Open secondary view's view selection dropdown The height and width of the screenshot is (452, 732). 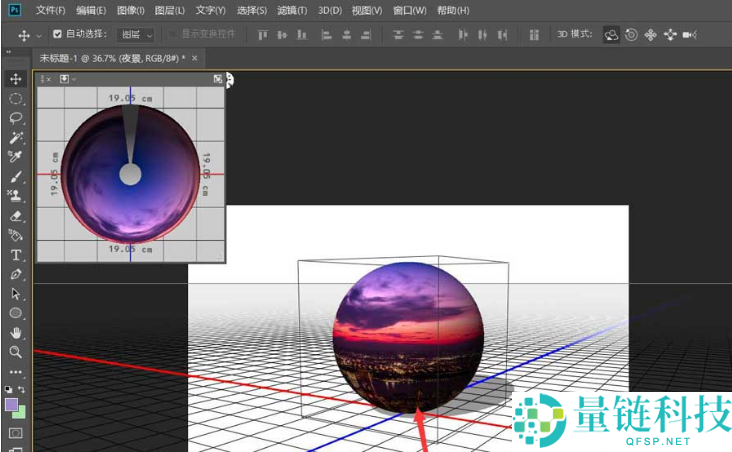tap(66, 78)
